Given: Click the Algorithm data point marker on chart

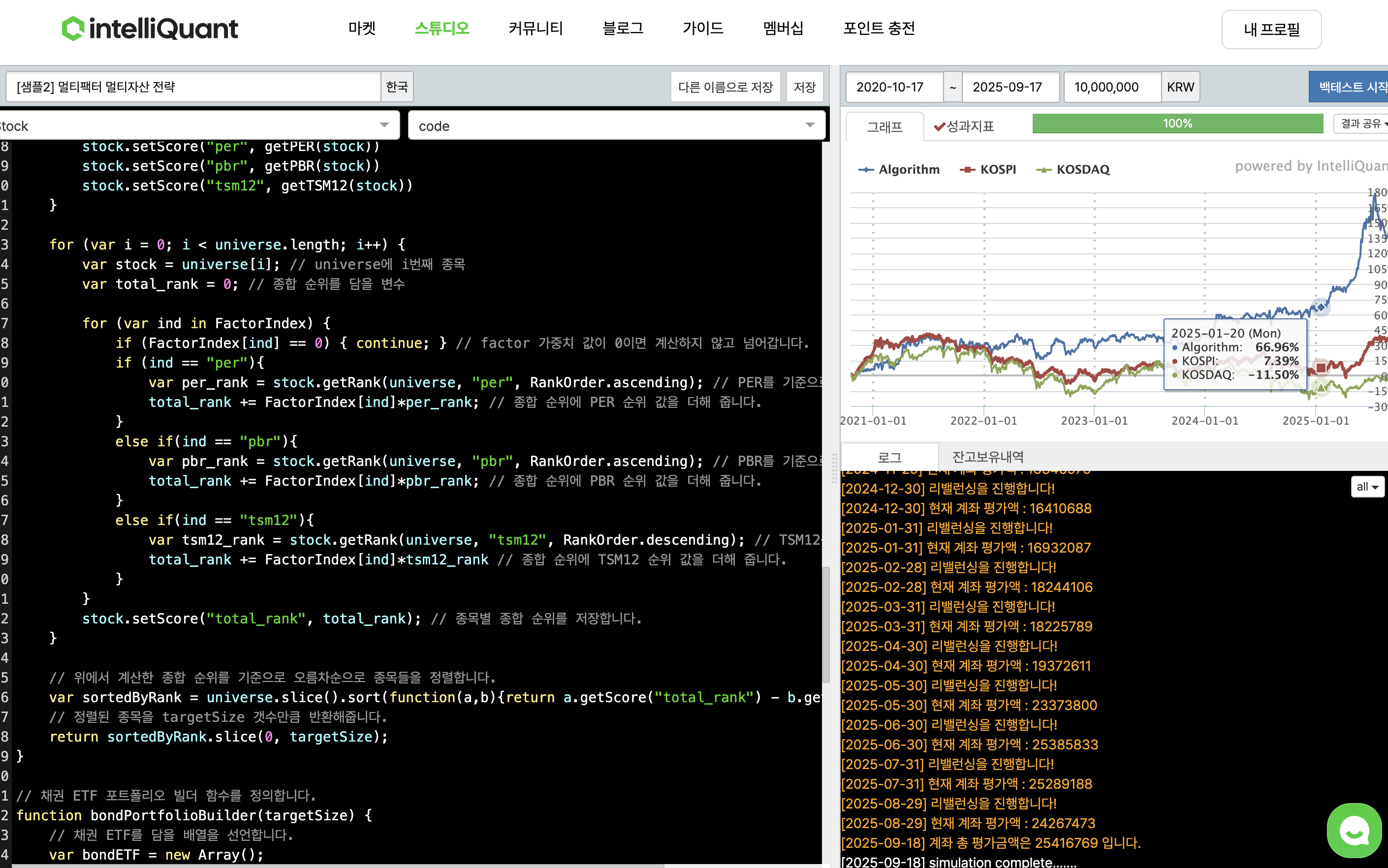Looking at the screenshot, I should point(1321,307).
